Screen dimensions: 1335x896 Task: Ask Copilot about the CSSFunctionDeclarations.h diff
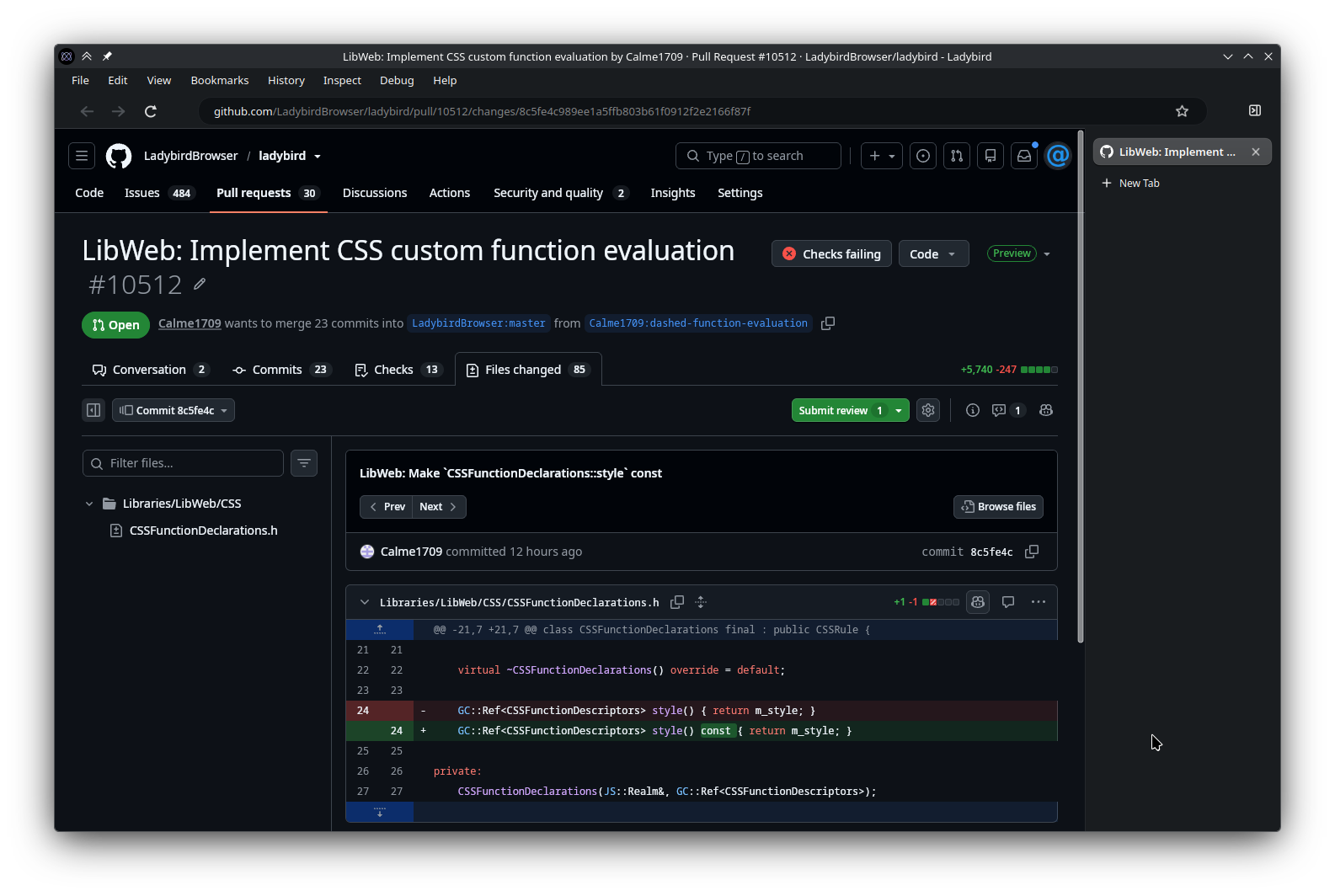click(978, 602)
